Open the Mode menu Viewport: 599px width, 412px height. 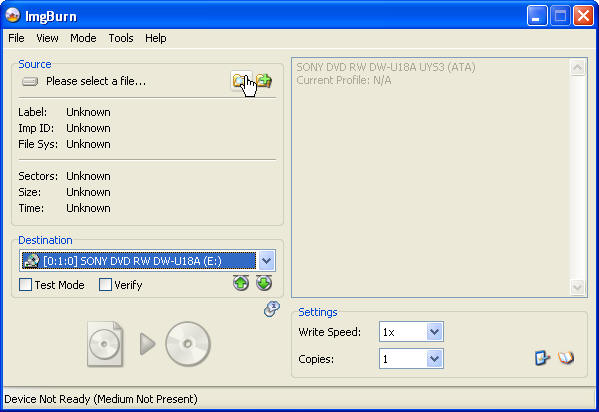pyautogui.click(x=83, y=38)
